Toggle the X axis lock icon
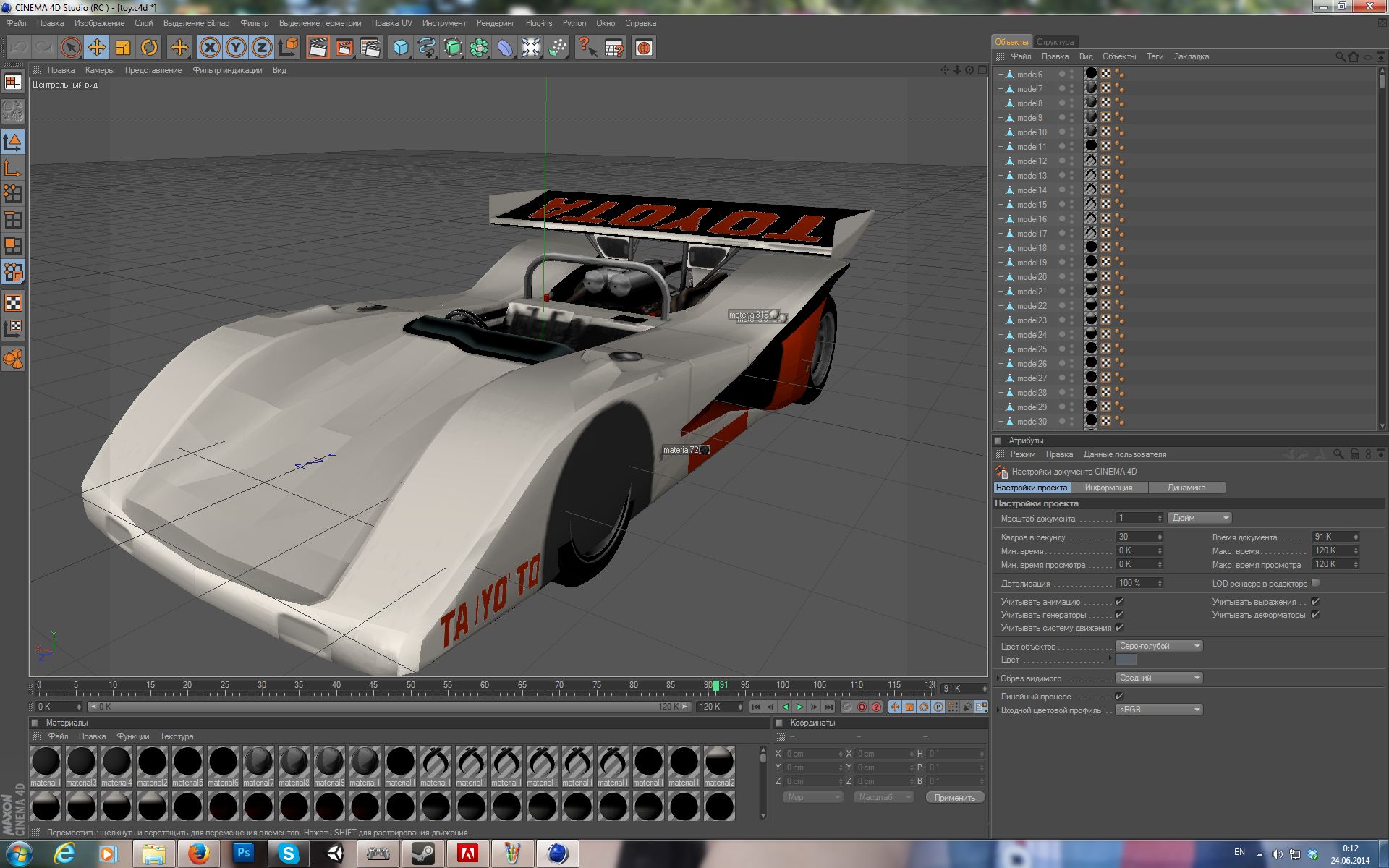 click(210, 48)
